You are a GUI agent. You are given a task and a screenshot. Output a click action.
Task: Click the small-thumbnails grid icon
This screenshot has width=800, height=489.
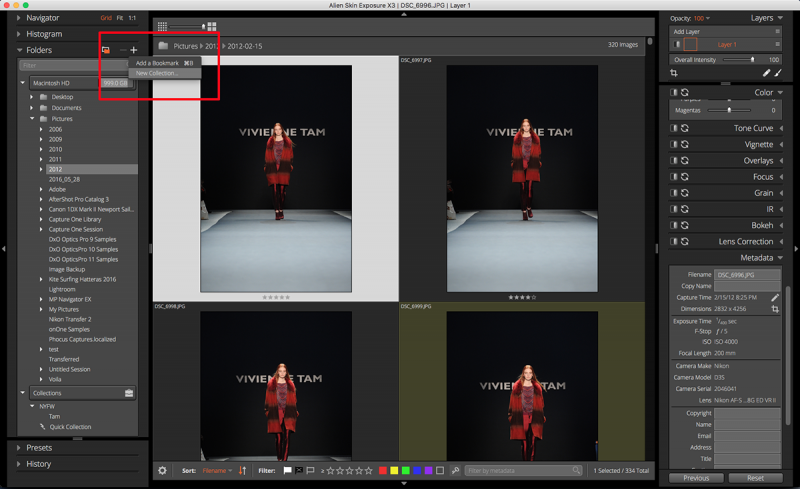click(162, 26)
